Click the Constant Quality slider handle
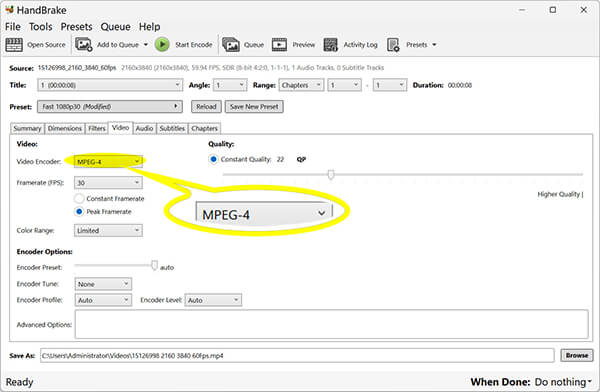The image size is (600, 392). (331, 175)
